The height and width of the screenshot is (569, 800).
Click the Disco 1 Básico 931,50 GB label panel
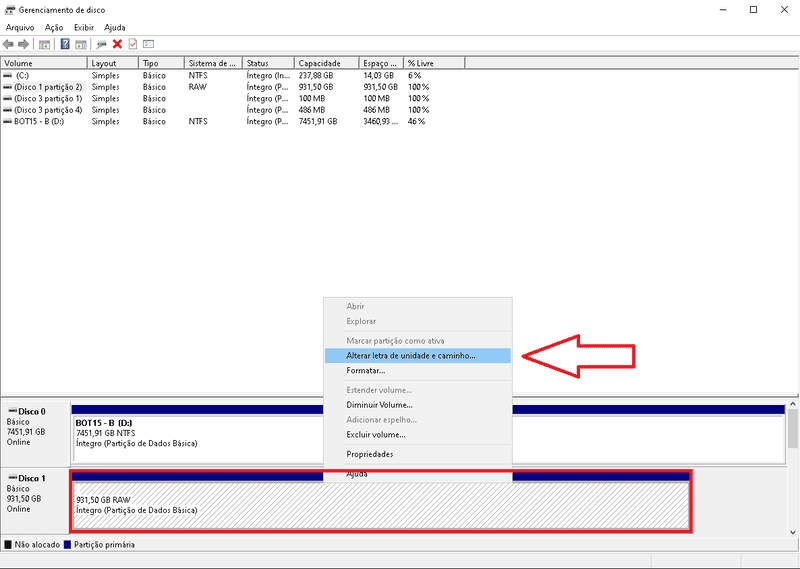[35, 500]
